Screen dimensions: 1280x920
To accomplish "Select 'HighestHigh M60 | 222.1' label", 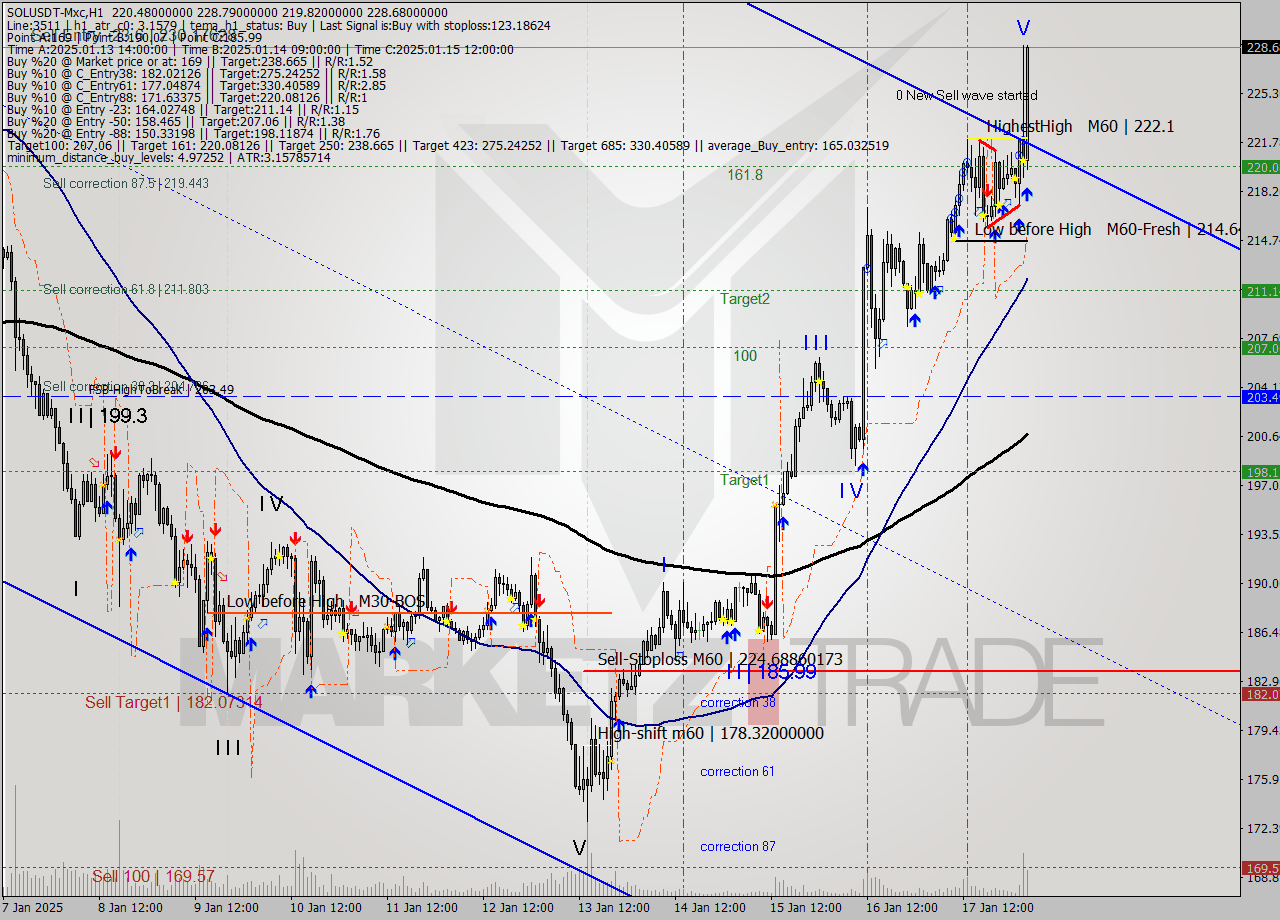I will (1080, 126).
